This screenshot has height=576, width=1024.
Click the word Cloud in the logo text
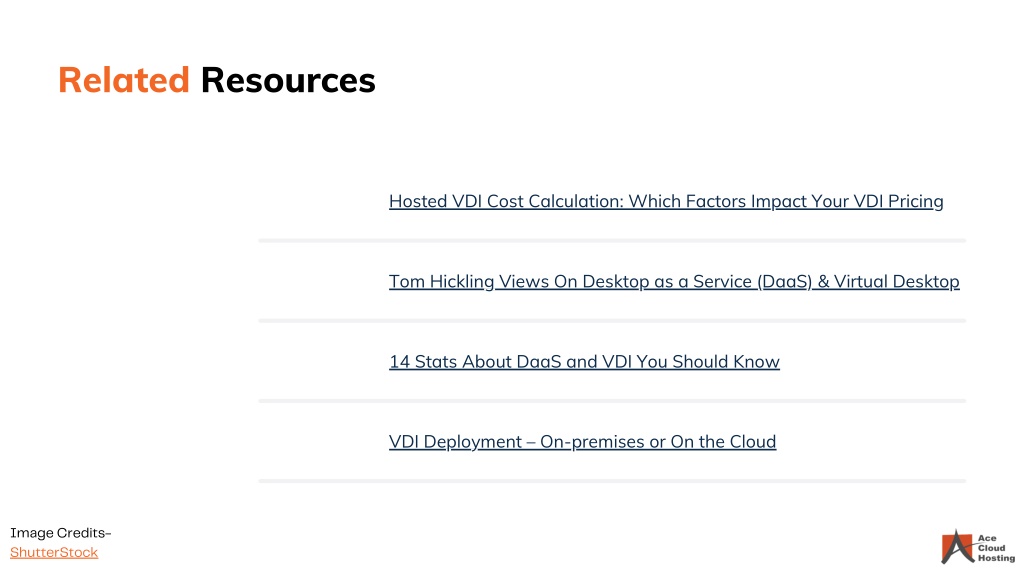pyautogui.click(x=991, y=548)
